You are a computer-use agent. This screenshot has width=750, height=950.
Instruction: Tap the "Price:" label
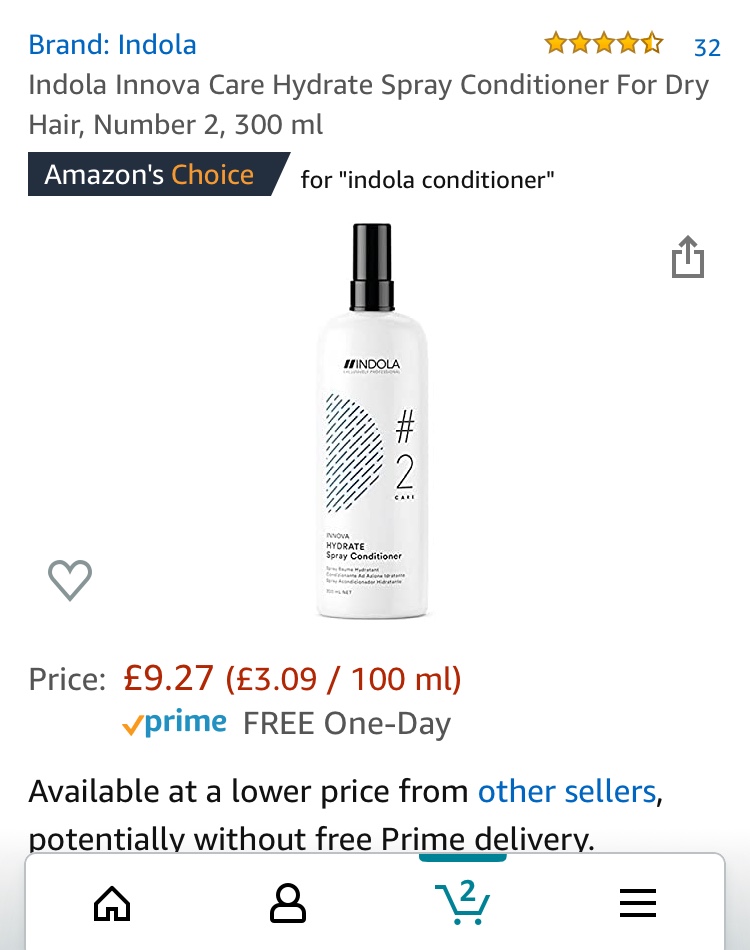[67, 680]
